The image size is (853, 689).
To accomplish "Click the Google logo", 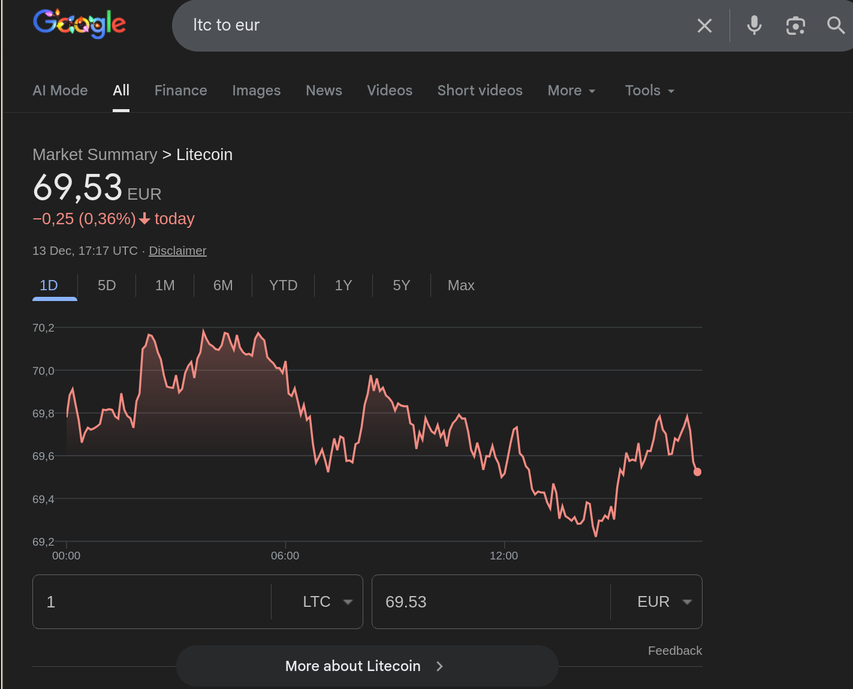I will [x=80, y=24].
